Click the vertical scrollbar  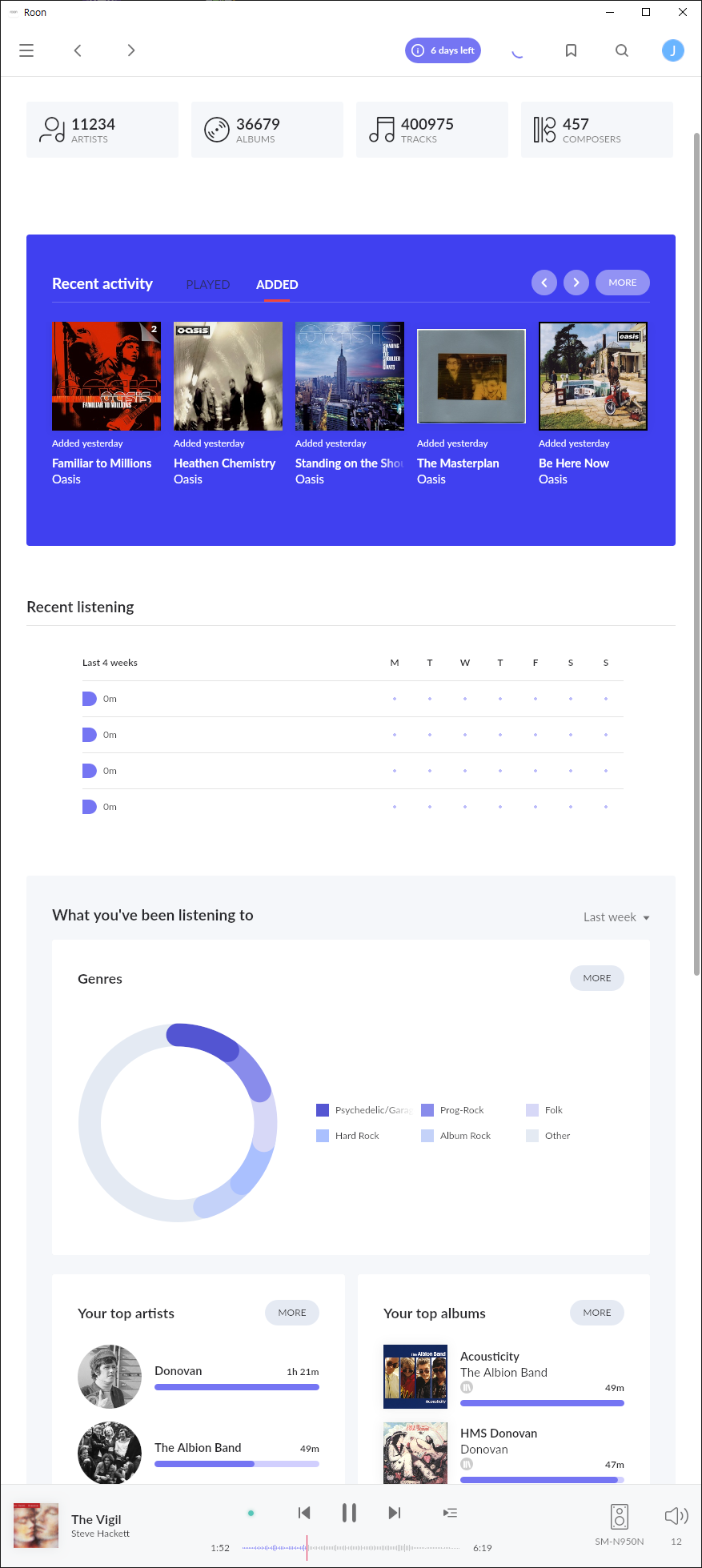coord(697,552)
